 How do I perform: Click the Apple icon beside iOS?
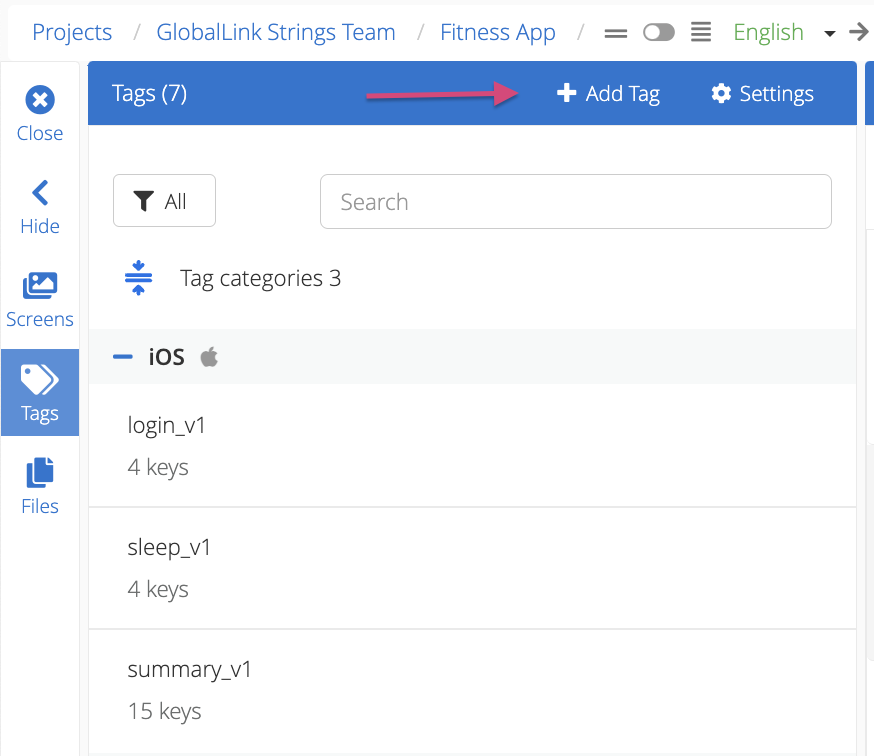click(x=209, y=357)
